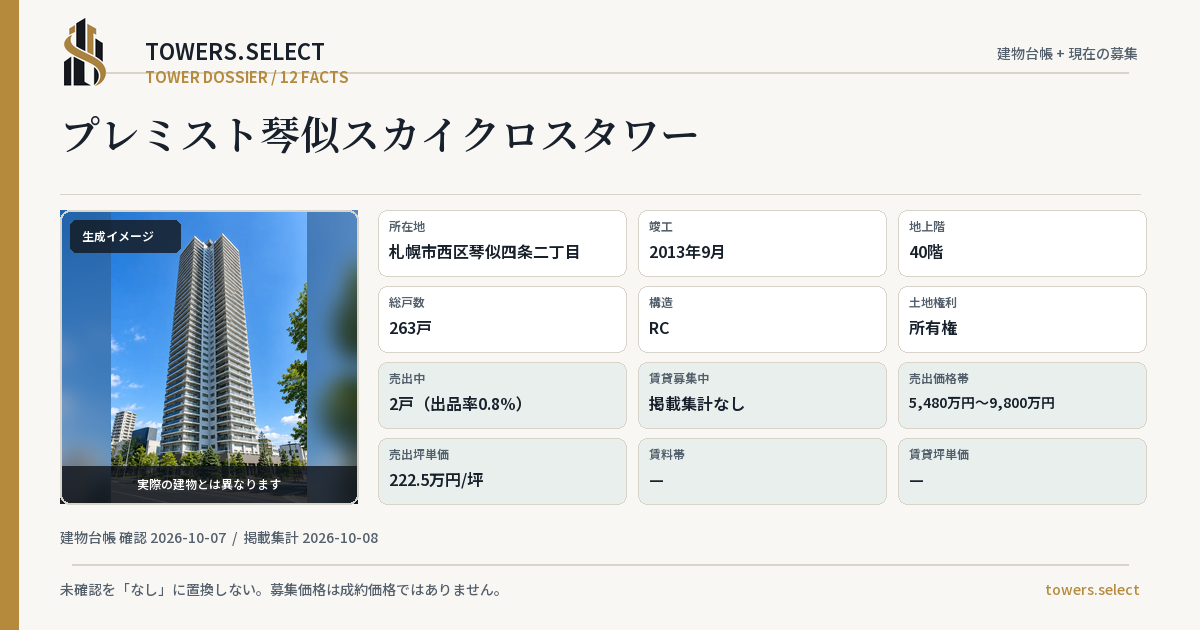1200x630 pixels.
Task: Click the 地上階 40階 card
Action: (1022, 243)
